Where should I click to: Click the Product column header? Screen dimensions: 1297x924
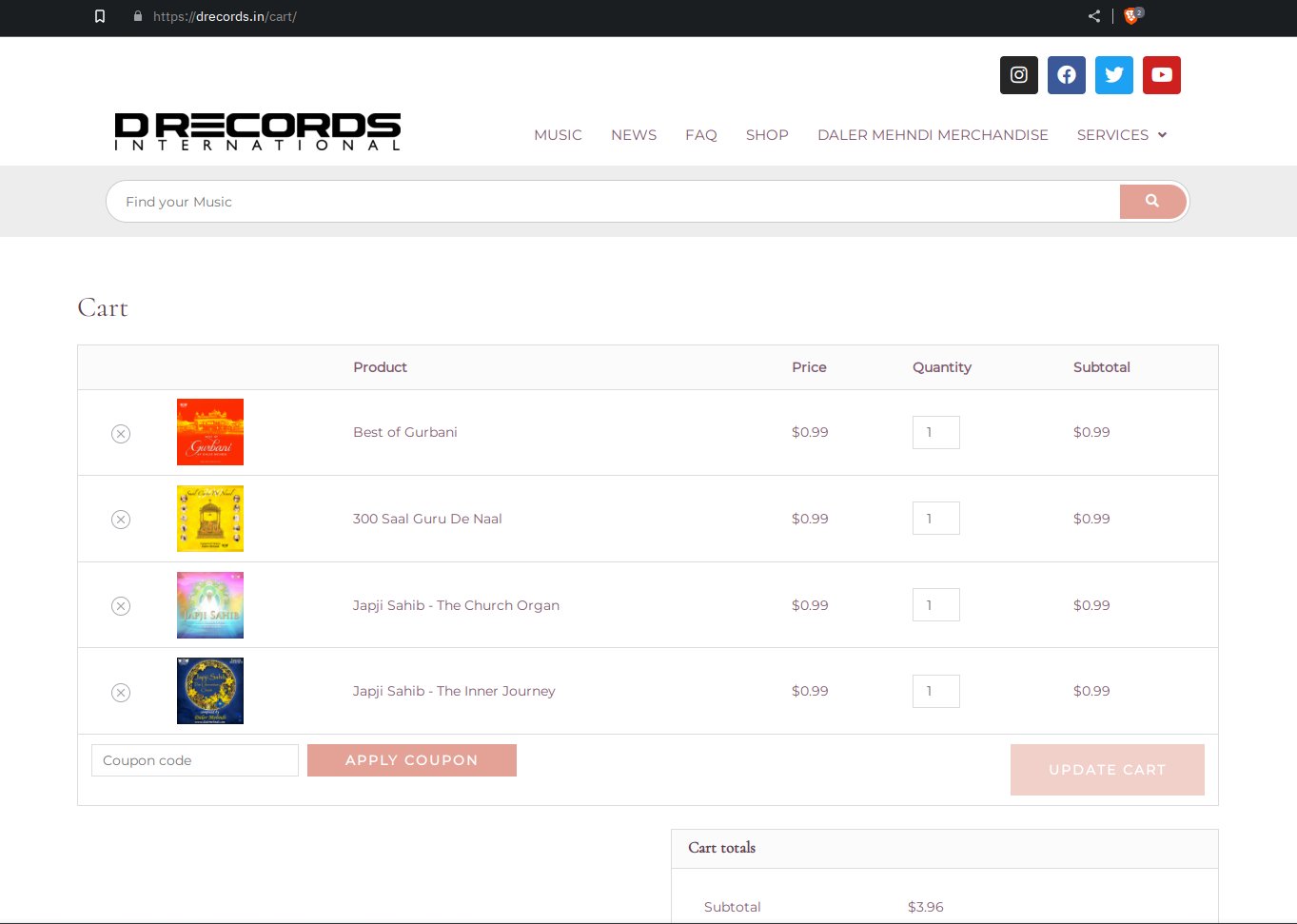[380, 367]
